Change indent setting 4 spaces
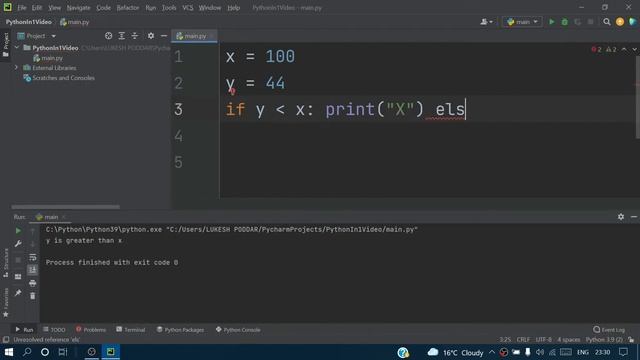Image resolution: width=640 pixels, height=360 pixels. 568,340
